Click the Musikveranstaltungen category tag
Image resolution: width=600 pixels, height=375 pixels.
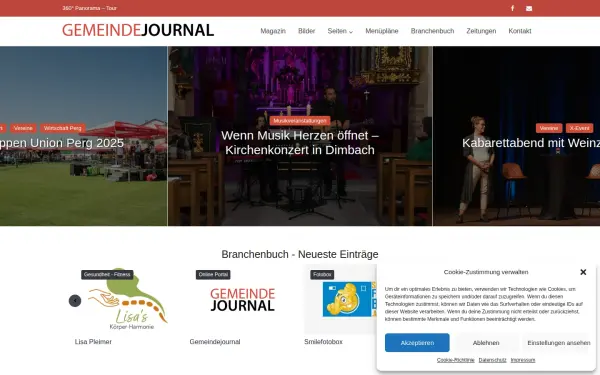300,121
